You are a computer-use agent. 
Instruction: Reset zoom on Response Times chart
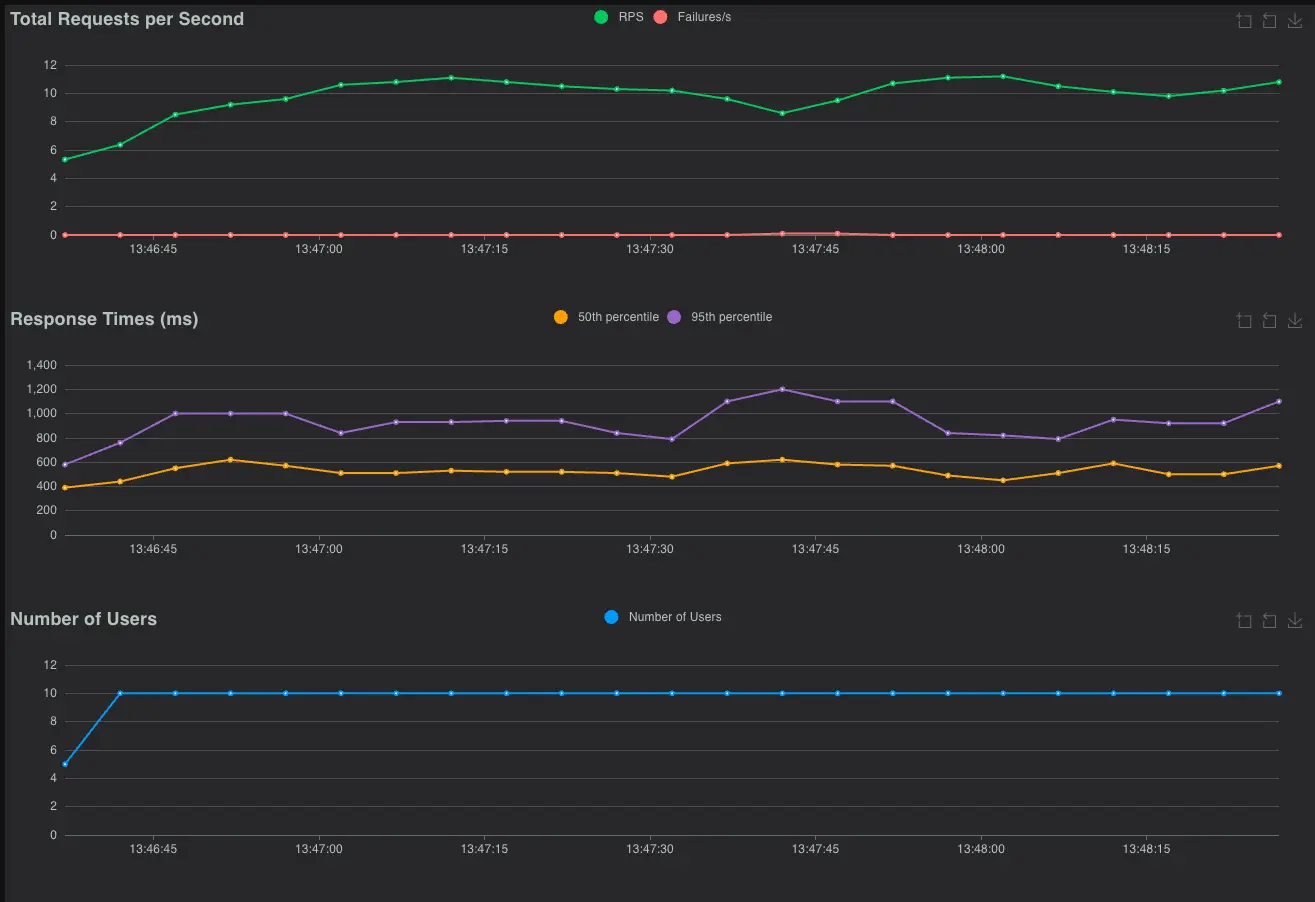click(1269, 321)
